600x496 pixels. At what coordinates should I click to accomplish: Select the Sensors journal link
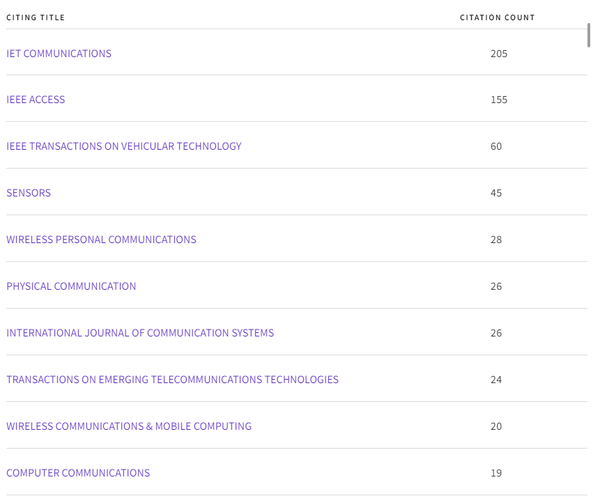click(29, 193)
